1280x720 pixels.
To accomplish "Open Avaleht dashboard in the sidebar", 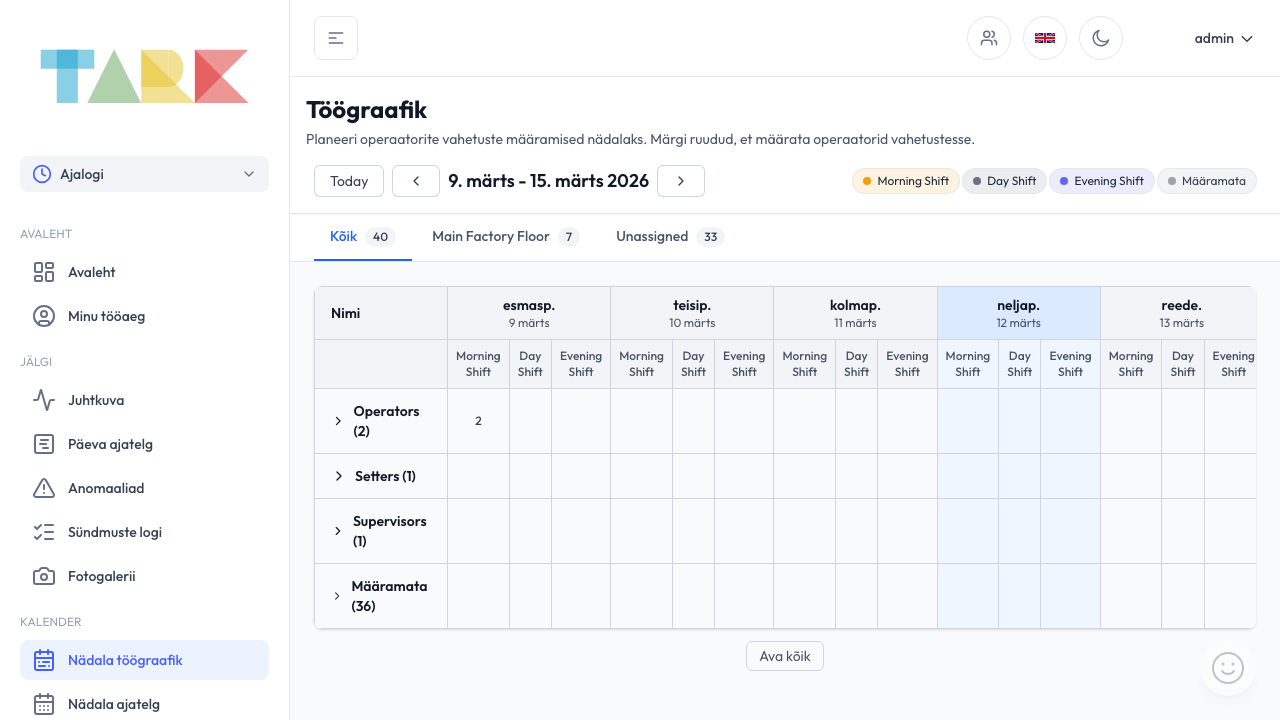I will coord(144,272).
